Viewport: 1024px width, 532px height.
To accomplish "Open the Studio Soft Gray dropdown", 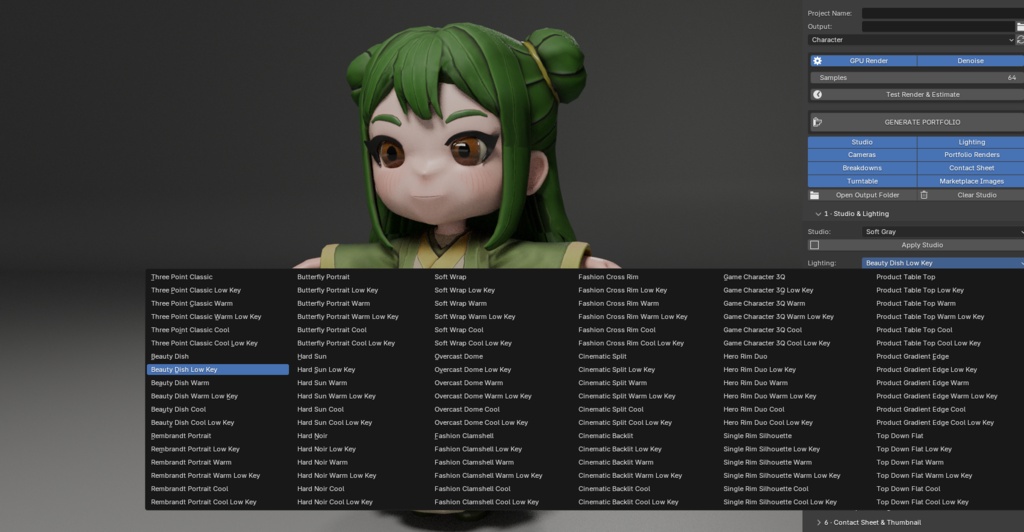I will pyautogui.click(x=942, y=232).
